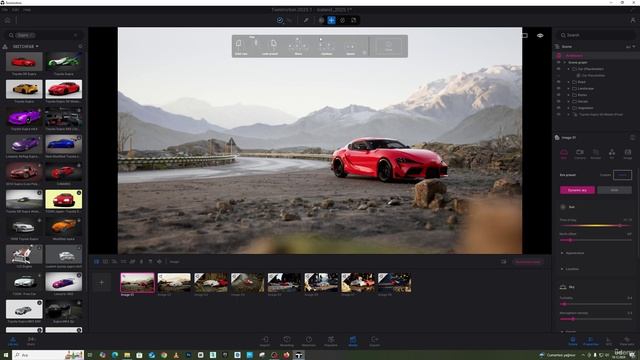The height and width of the screenshot is (360, 640).
Task: Click the outlined Env preset button
Action: 622,175
